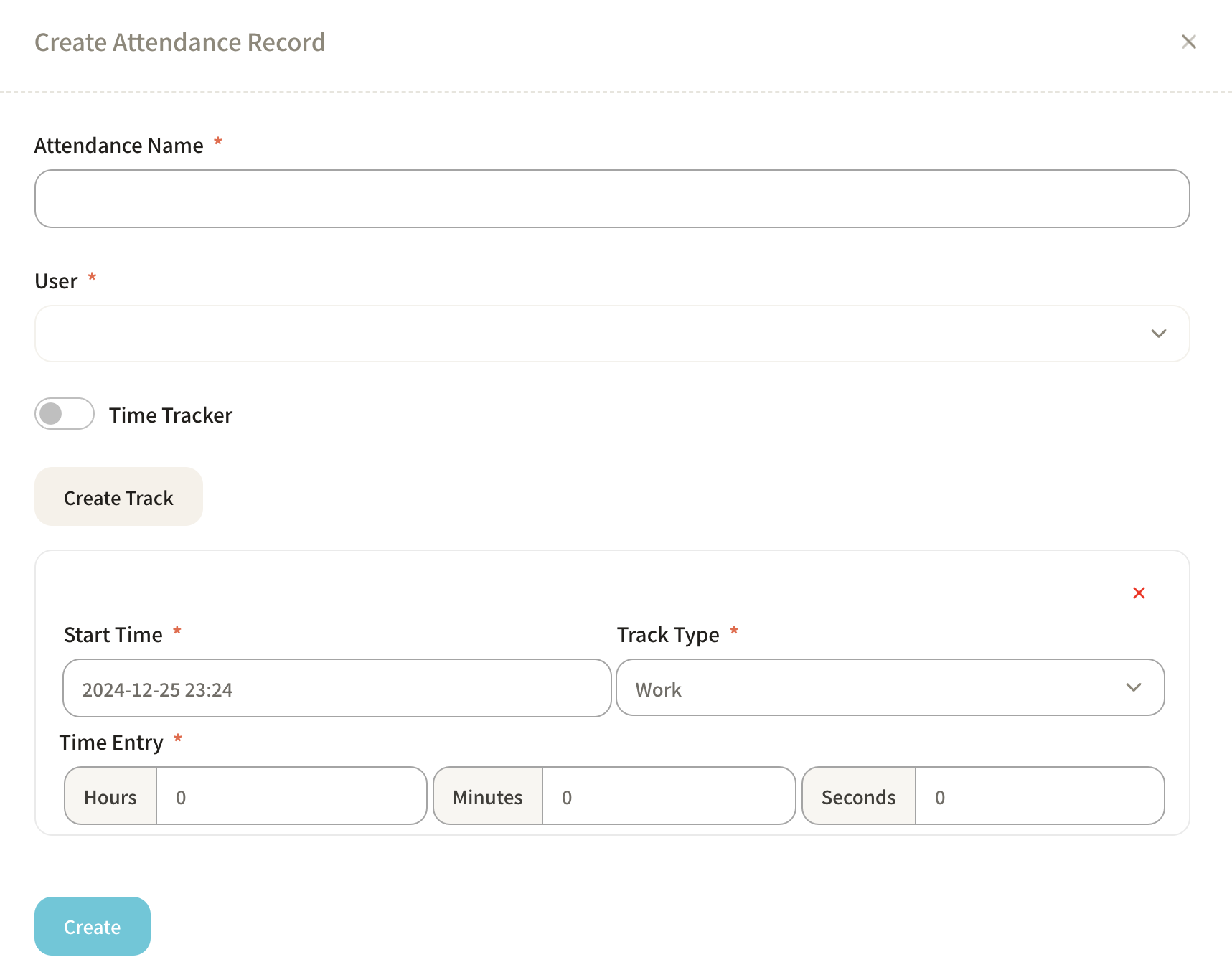Image resolution: width=1232 pixels, height=980 pixels.
Task: Click the Time Tracker label text
Action: [x=171, y=415]
